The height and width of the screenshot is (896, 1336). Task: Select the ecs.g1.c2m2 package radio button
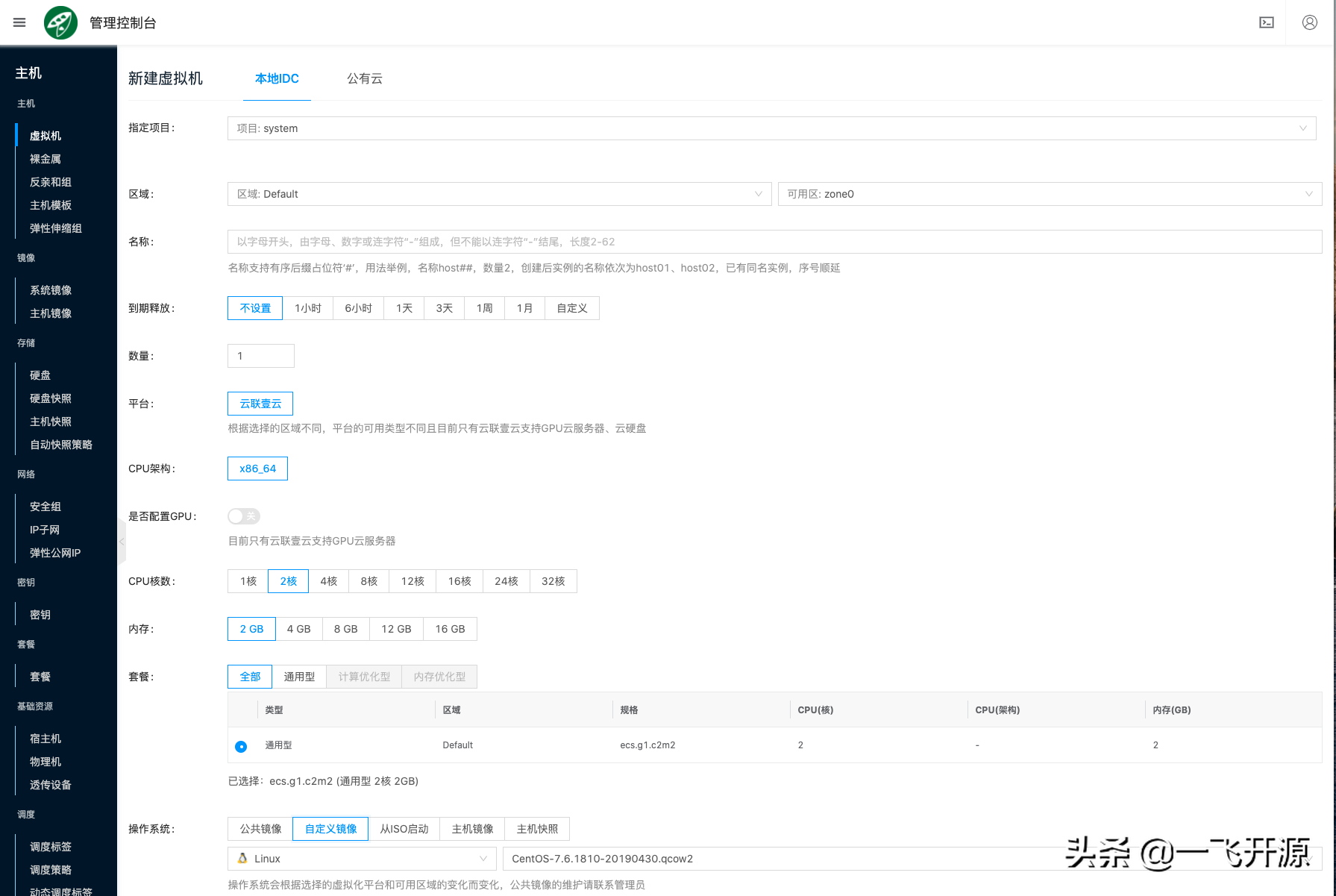pyautogui.click(x=241, y=746)
